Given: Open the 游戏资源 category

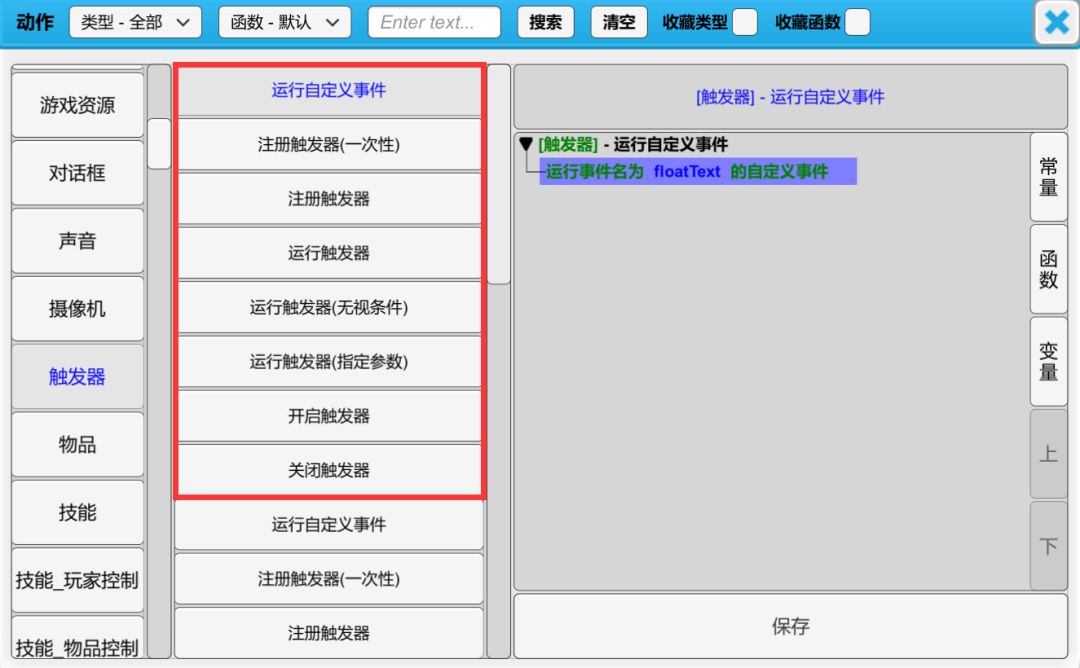Looking at the screenshot, I should pos(78,105).
